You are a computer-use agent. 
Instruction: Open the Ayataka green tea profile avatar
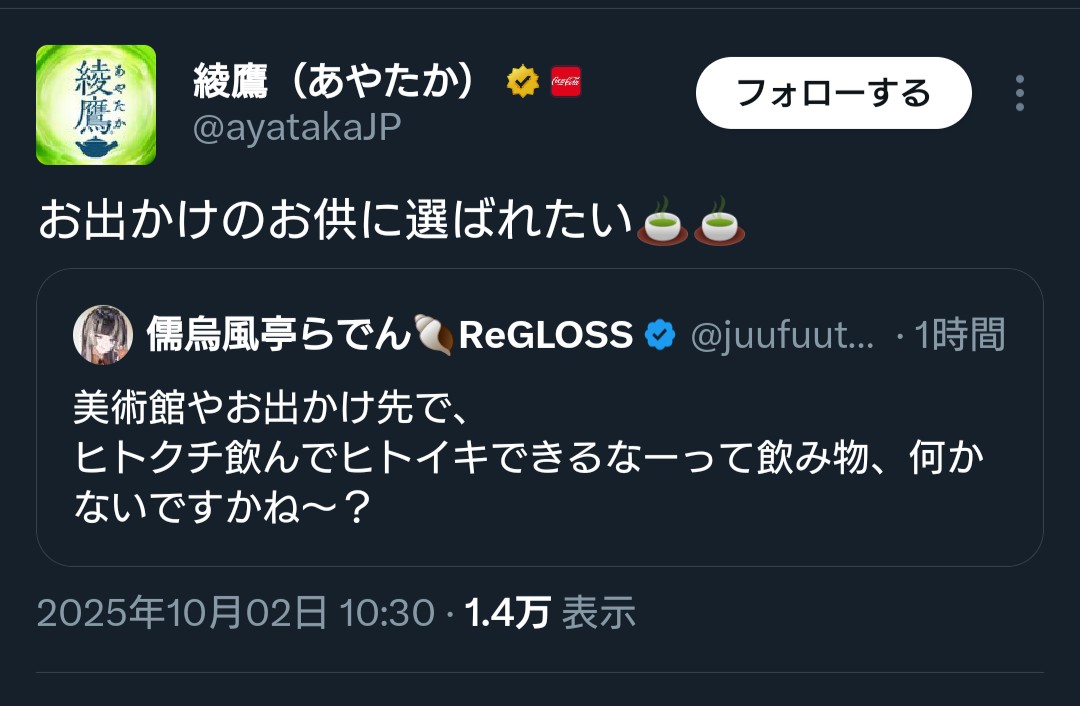(96, 105)
